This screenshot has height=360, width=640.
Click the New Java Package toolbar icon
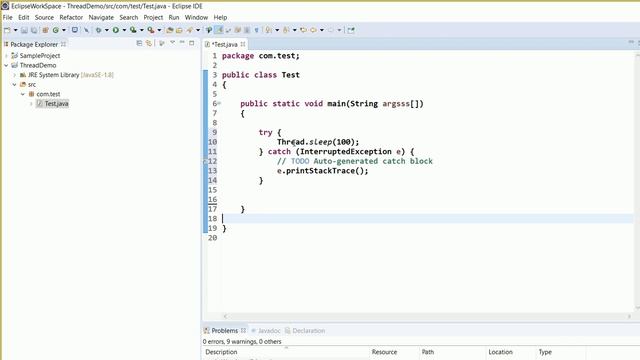tap(45, 30)
